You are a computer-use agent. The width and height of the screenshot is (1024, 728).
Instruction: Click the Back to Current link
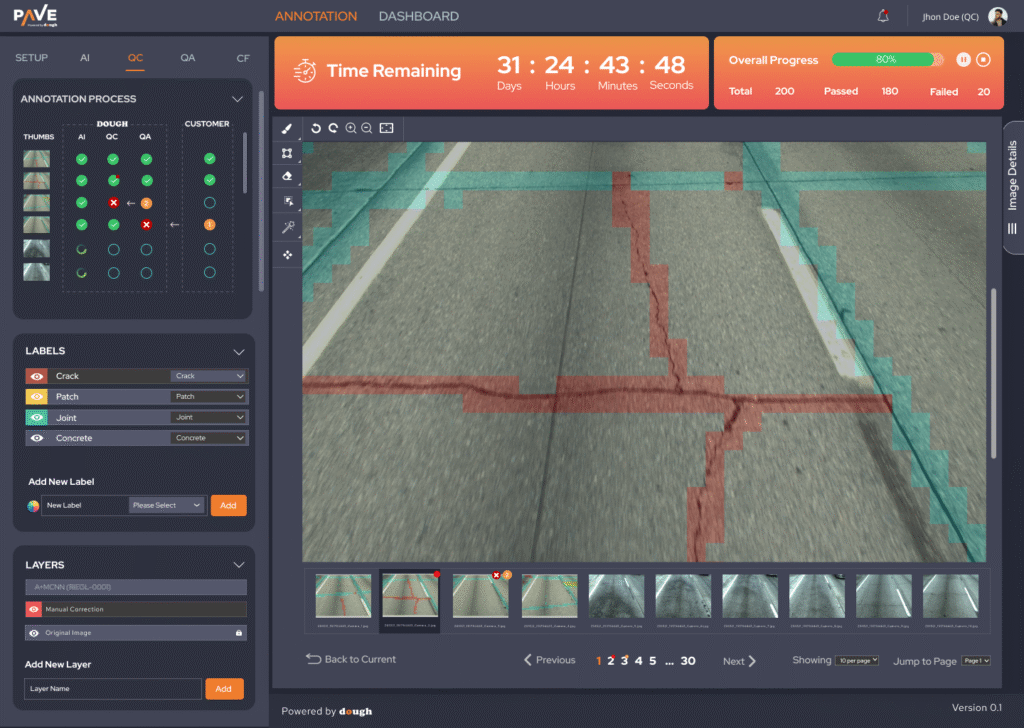tap(351, 660)
